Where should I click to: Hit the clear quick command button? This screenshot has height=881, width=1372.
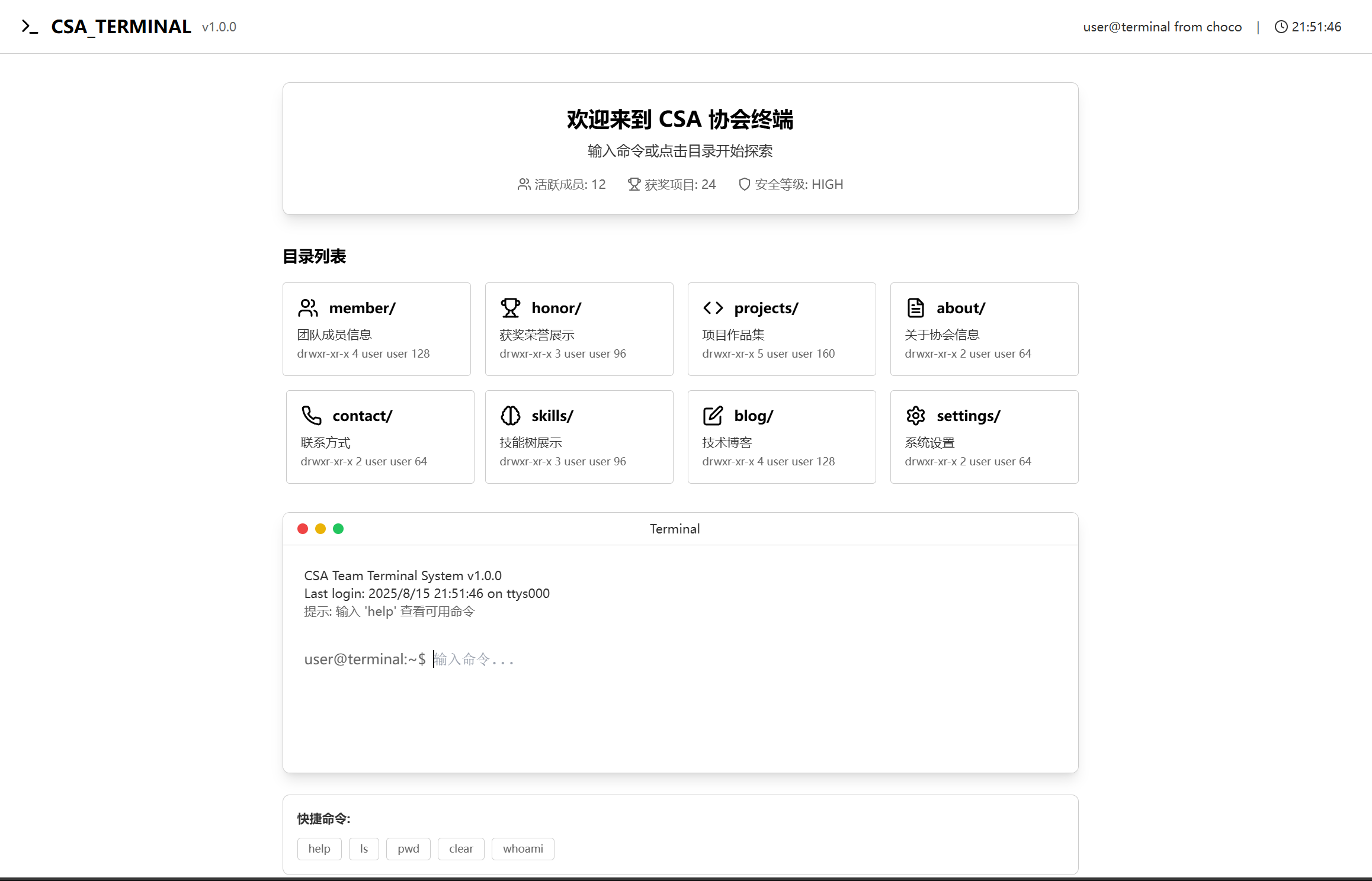pyautogui.click(x=461, y=848)
